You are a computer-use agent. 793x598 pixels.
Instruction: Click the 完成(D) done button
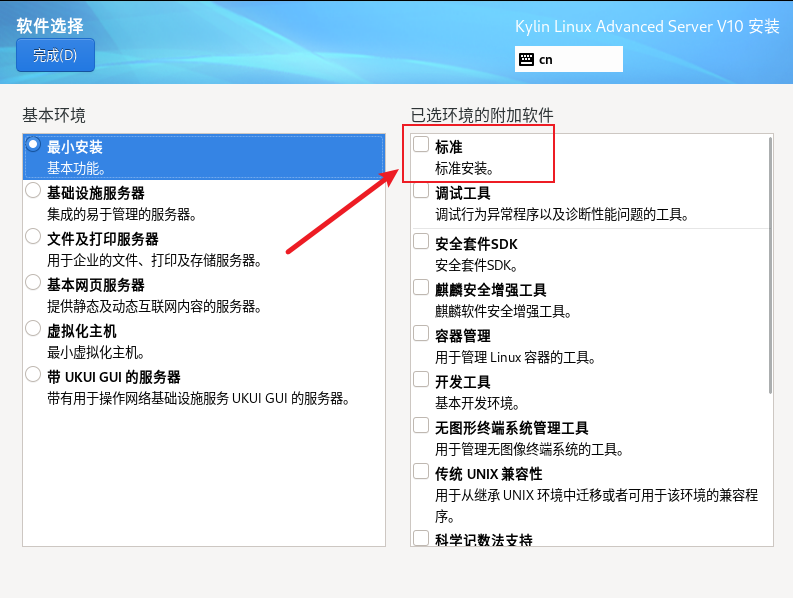click(x=55, y=55)
